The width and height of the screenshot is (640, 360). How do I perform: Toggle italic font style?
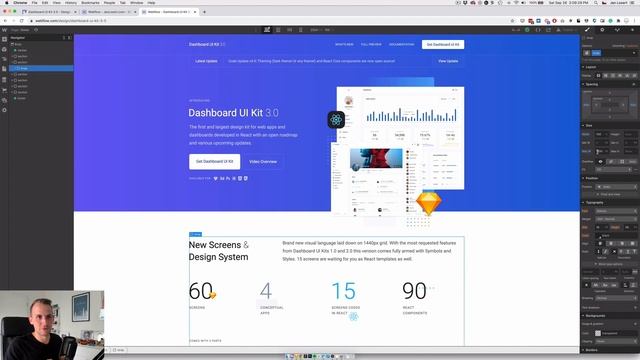point(605,252)
